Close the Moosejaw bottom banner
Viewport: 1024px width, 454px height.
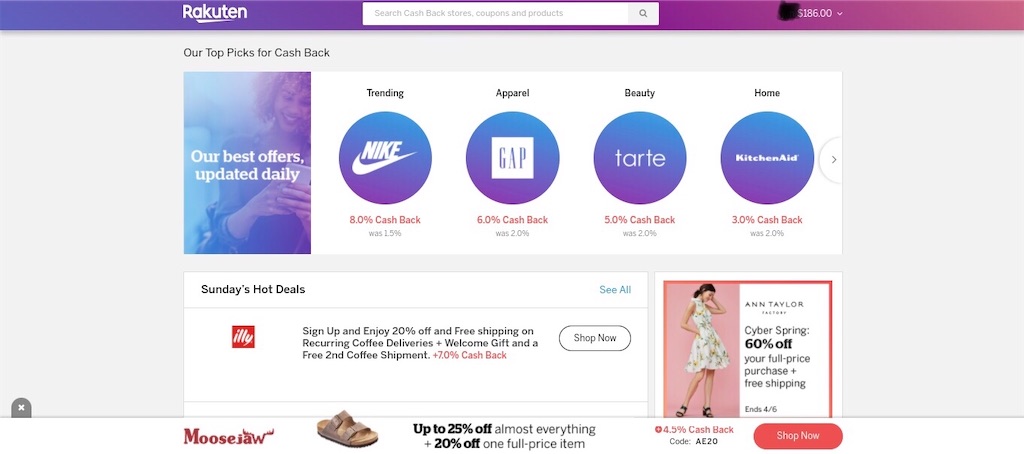21,408
